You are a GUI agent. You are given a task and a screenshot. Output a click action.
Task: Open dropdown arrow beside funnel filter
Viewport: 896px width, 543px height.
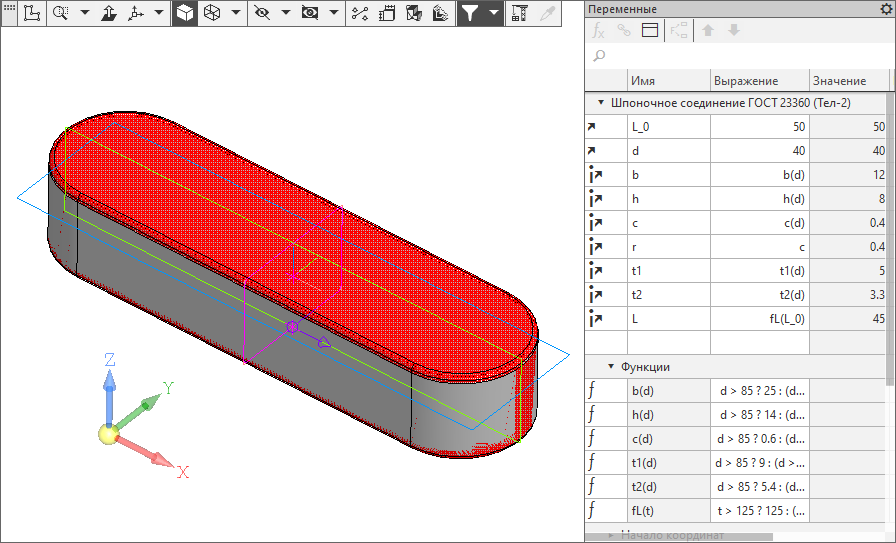click(493, 13)
